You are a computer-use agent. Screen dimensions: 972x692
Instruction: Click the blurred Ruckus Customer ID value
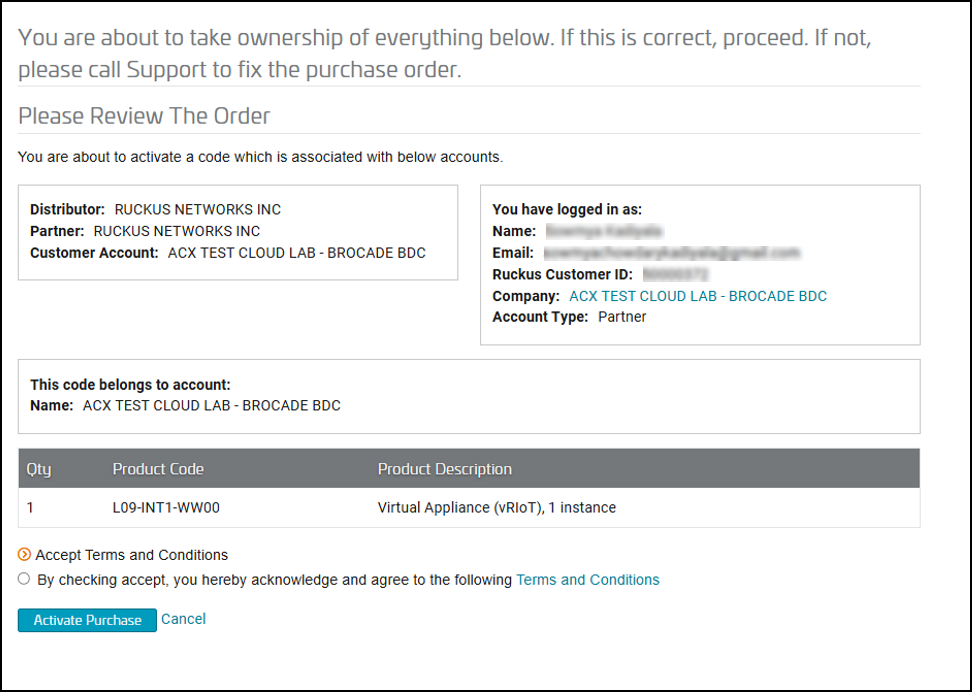coord(675,274)
